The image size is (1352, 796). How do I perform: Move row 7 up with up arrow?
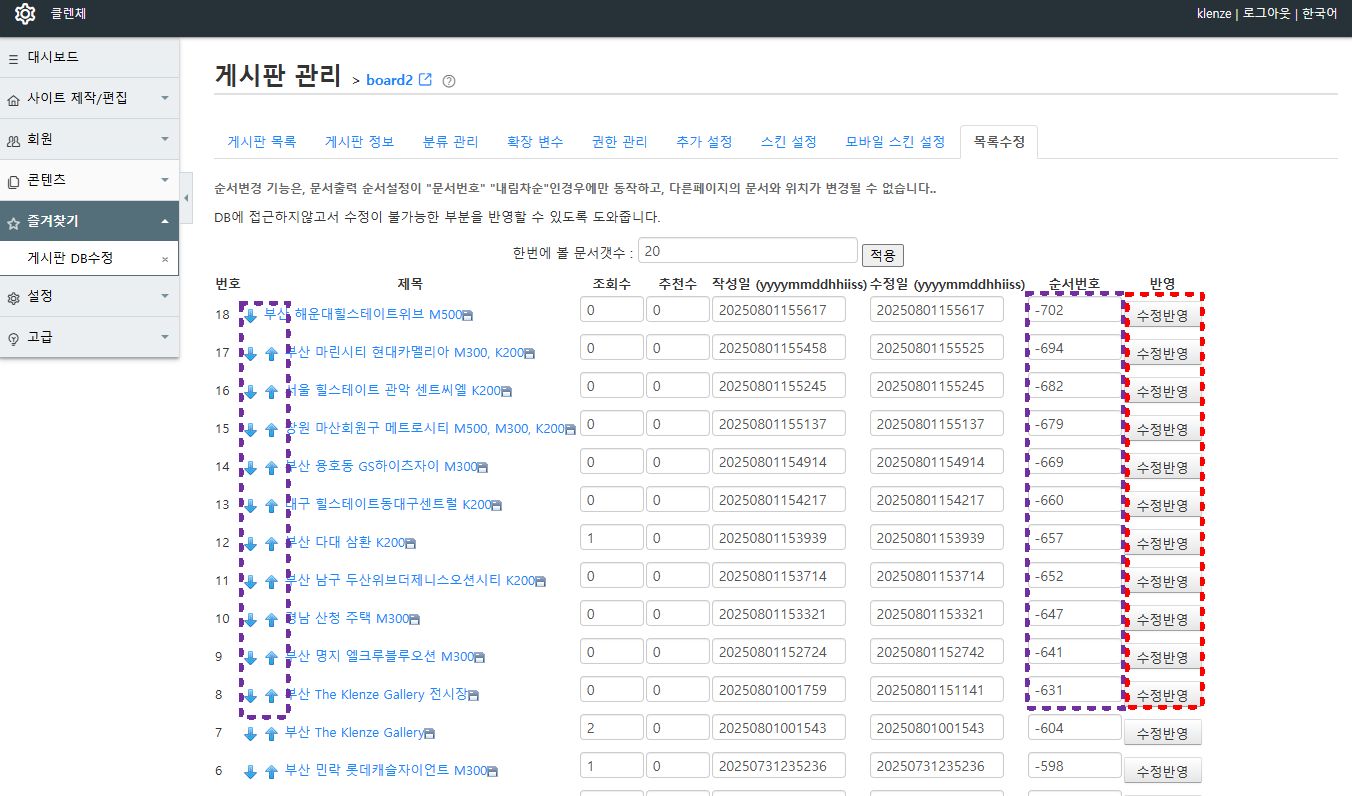(x=271, y=733)
